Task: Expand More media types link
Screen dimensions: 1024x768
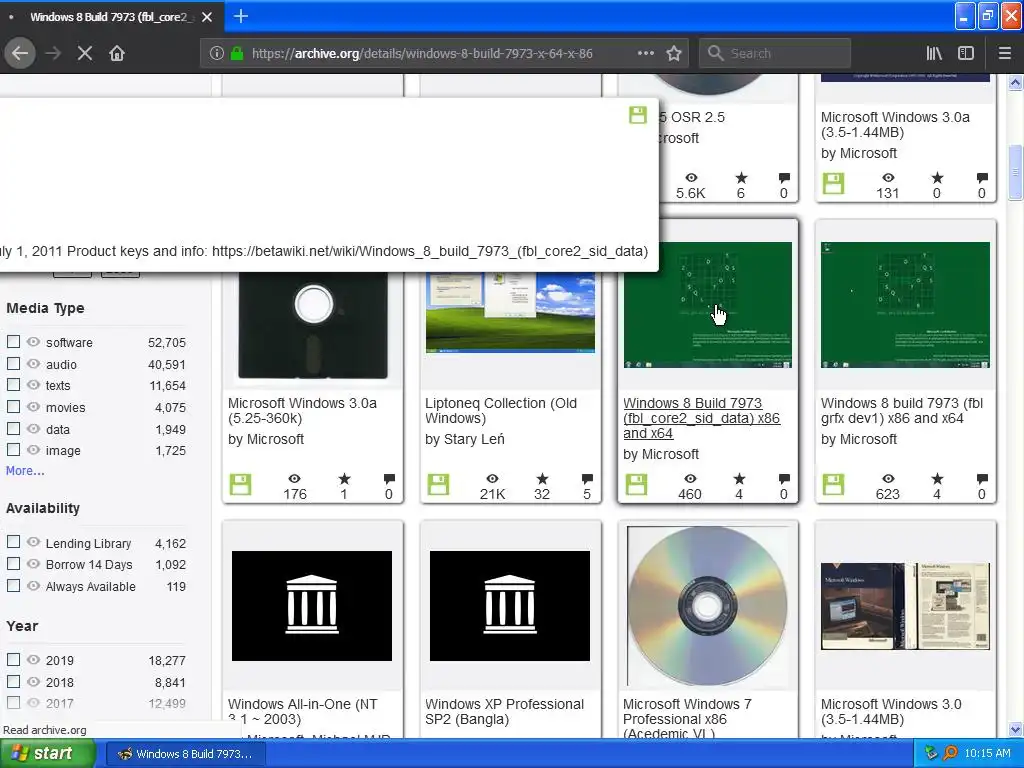Action: coord(25,471)
